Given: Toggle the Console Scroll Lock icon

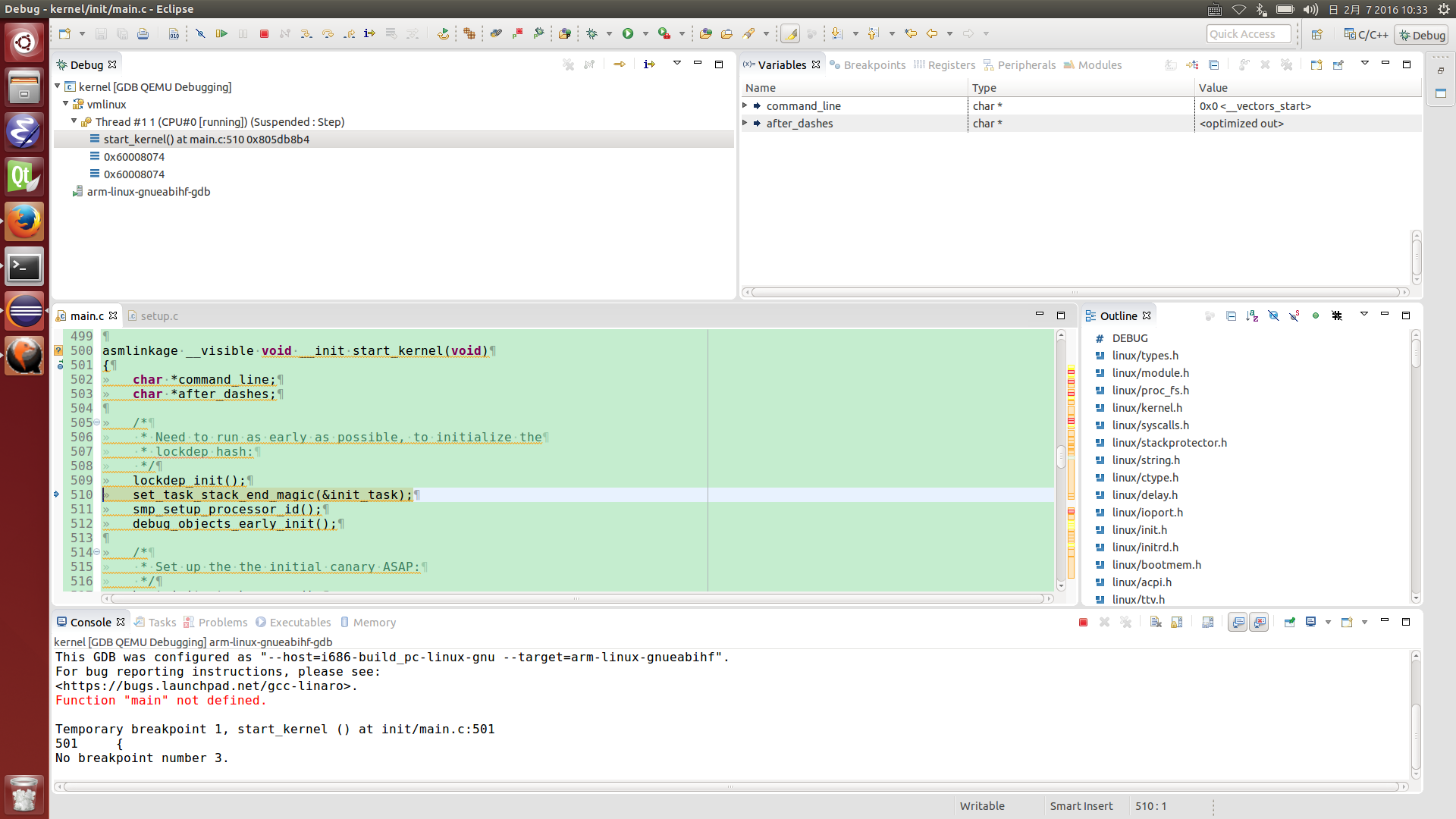Looking at the screenshot, I should 1177,623.
